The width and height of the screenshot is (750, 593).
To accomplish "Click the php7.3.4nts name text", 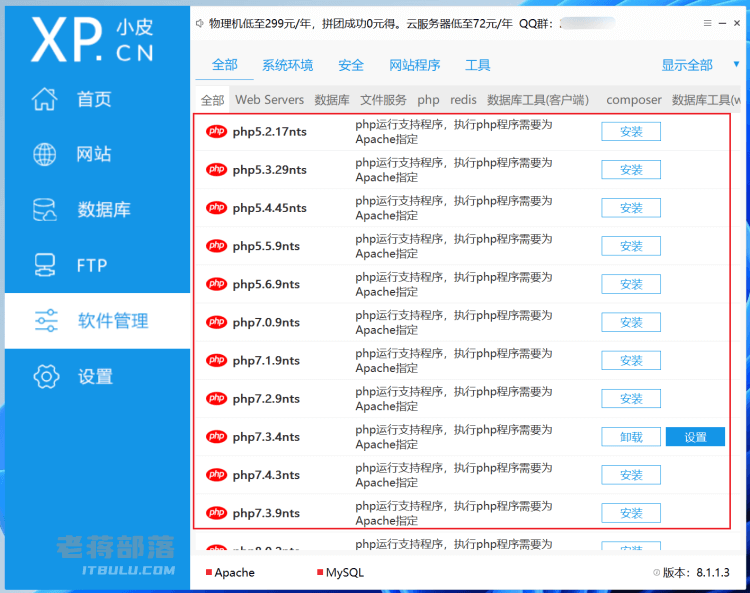I will coord(266,437).
